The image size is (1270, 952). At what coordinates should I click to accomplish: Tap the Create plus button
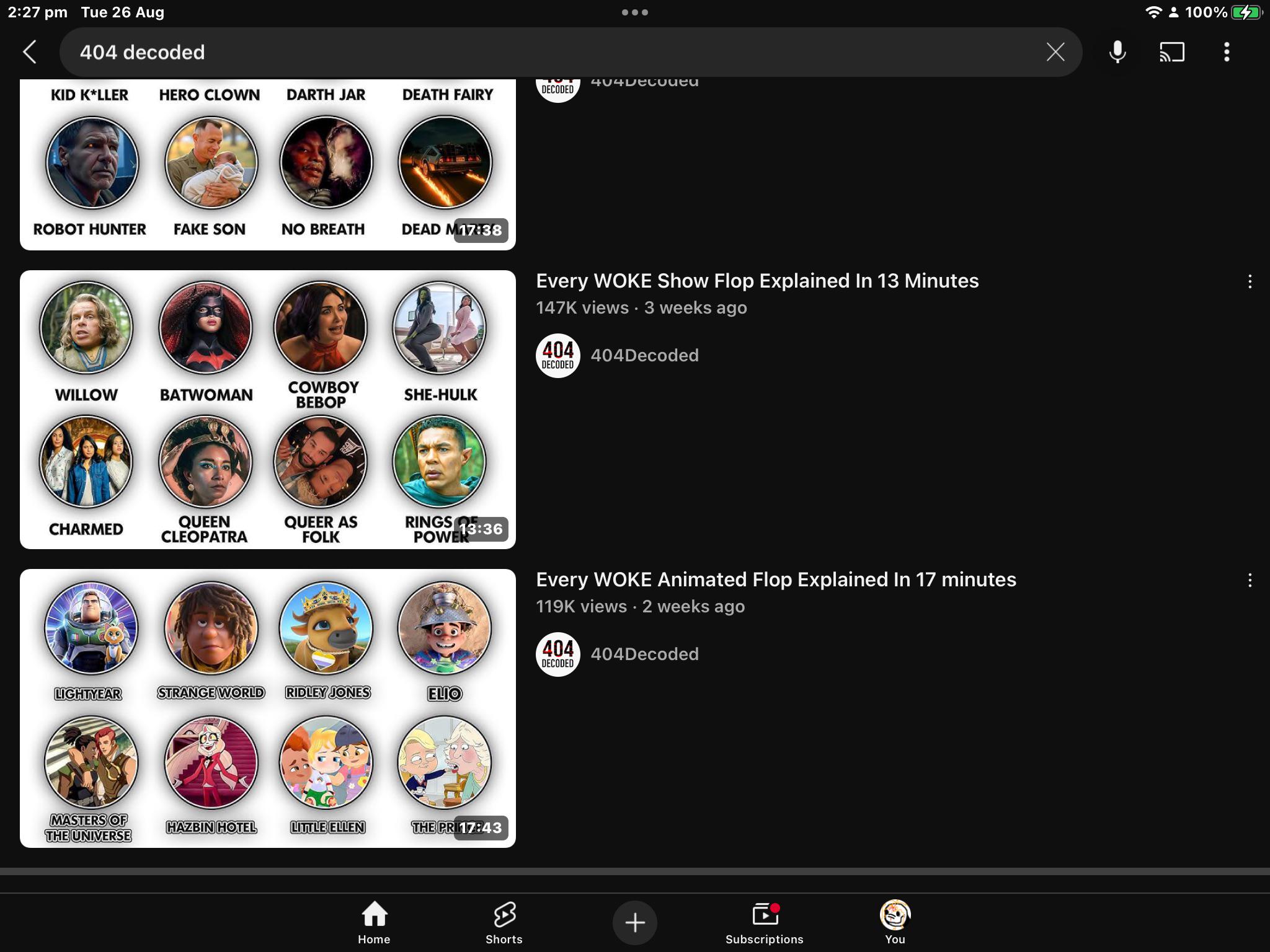tap(634, 922)
